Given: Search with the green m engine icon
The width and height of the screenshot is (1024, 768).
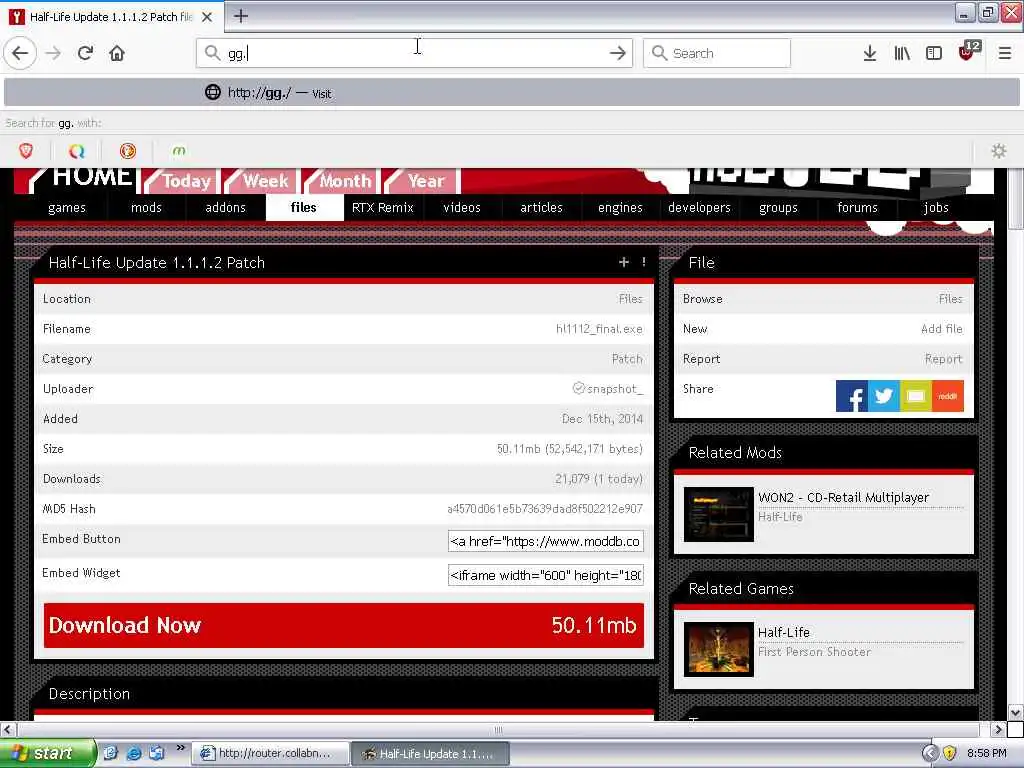Looking at the screenshot, I should 178,151.
